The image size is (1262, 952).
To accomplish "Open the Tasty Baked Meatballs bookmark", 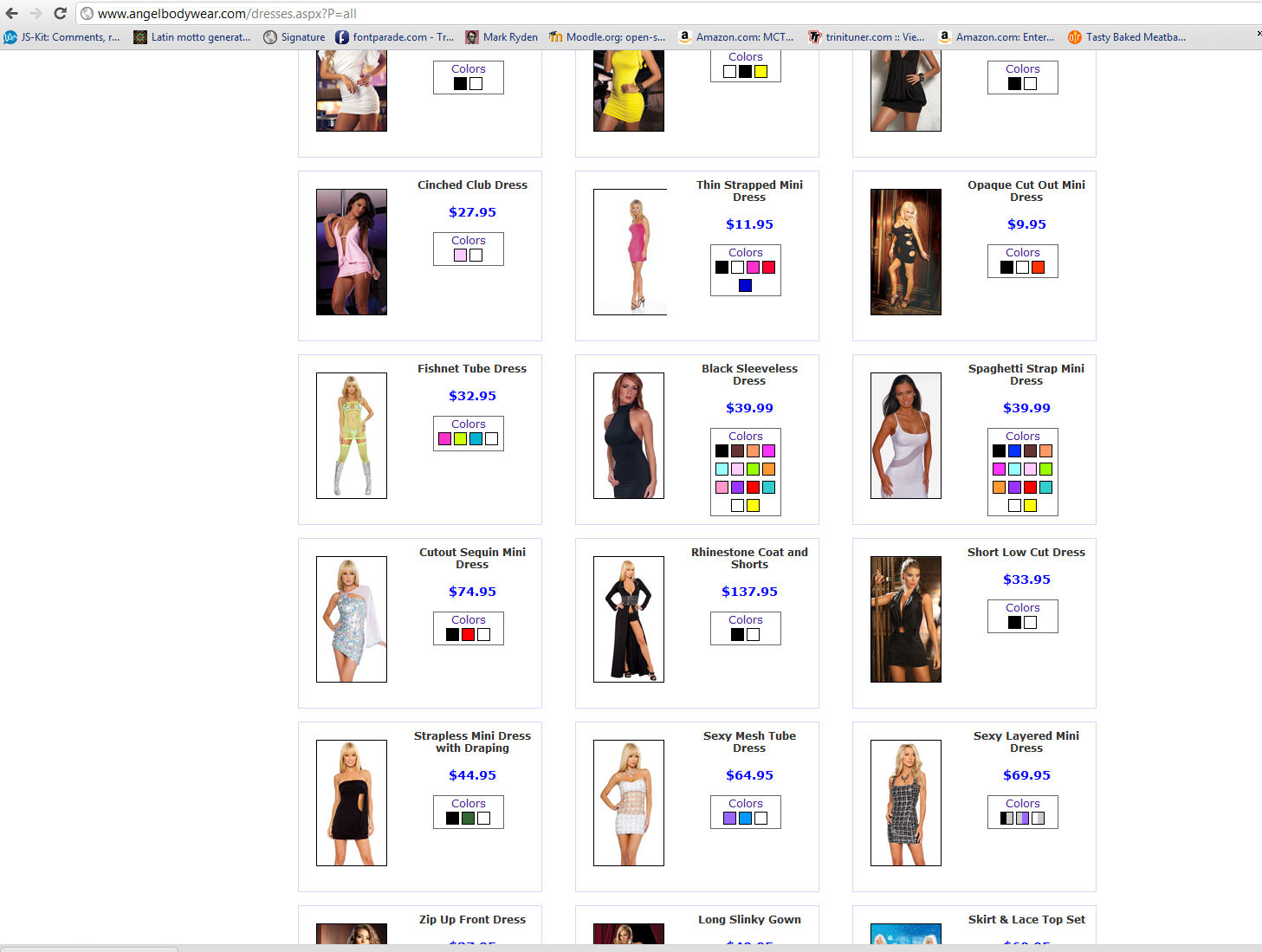I will click(1127, 37).
